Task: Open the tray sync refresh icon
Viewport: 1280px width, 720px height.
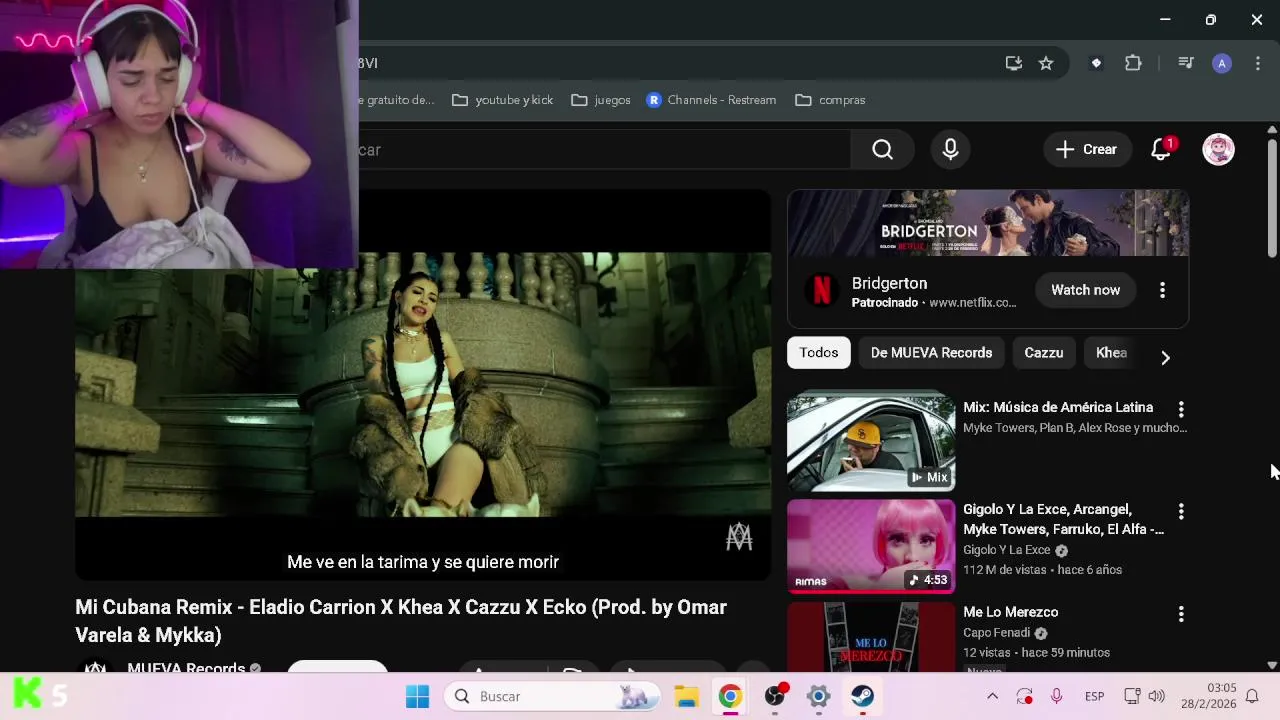Action: click(x=1024, y=696)
